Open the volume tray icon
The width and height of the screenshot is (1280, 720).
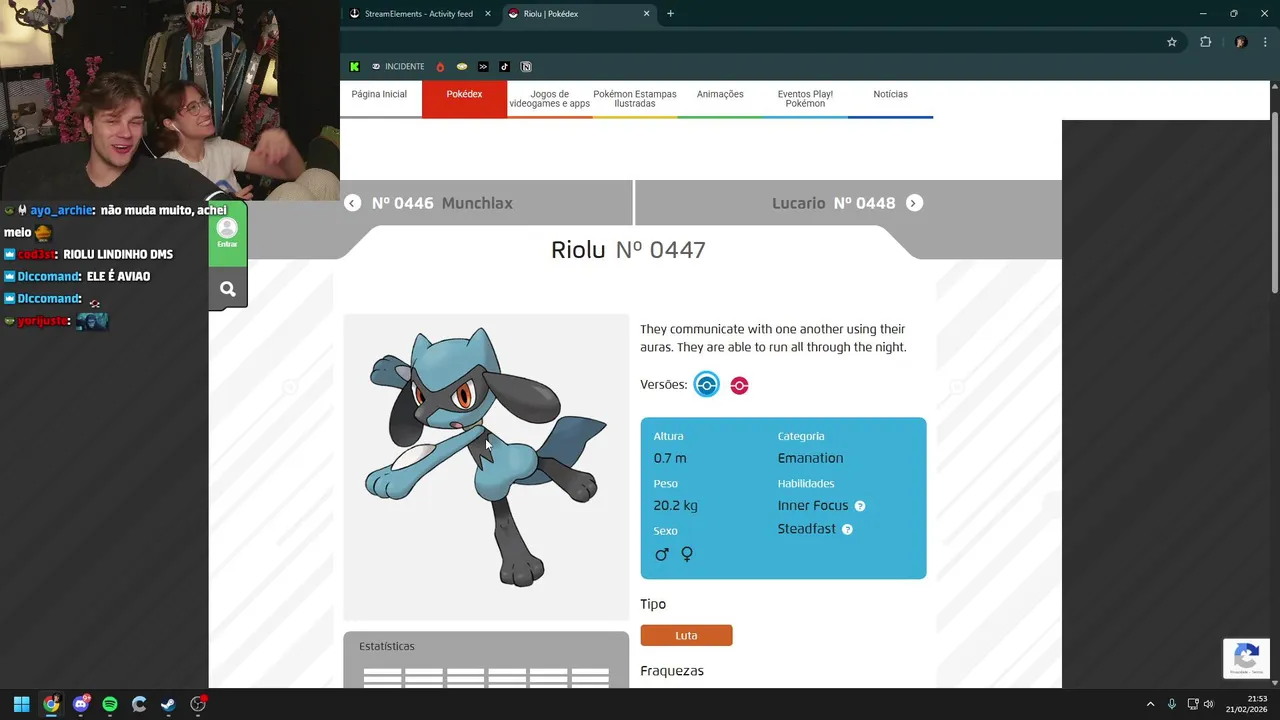1208,704
